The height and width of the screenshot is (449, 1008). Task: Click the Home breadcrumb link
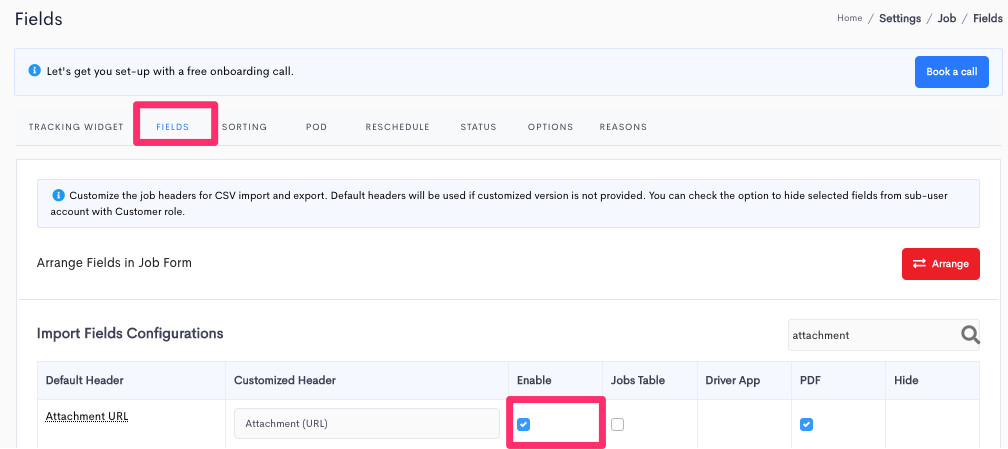[849, 18]
